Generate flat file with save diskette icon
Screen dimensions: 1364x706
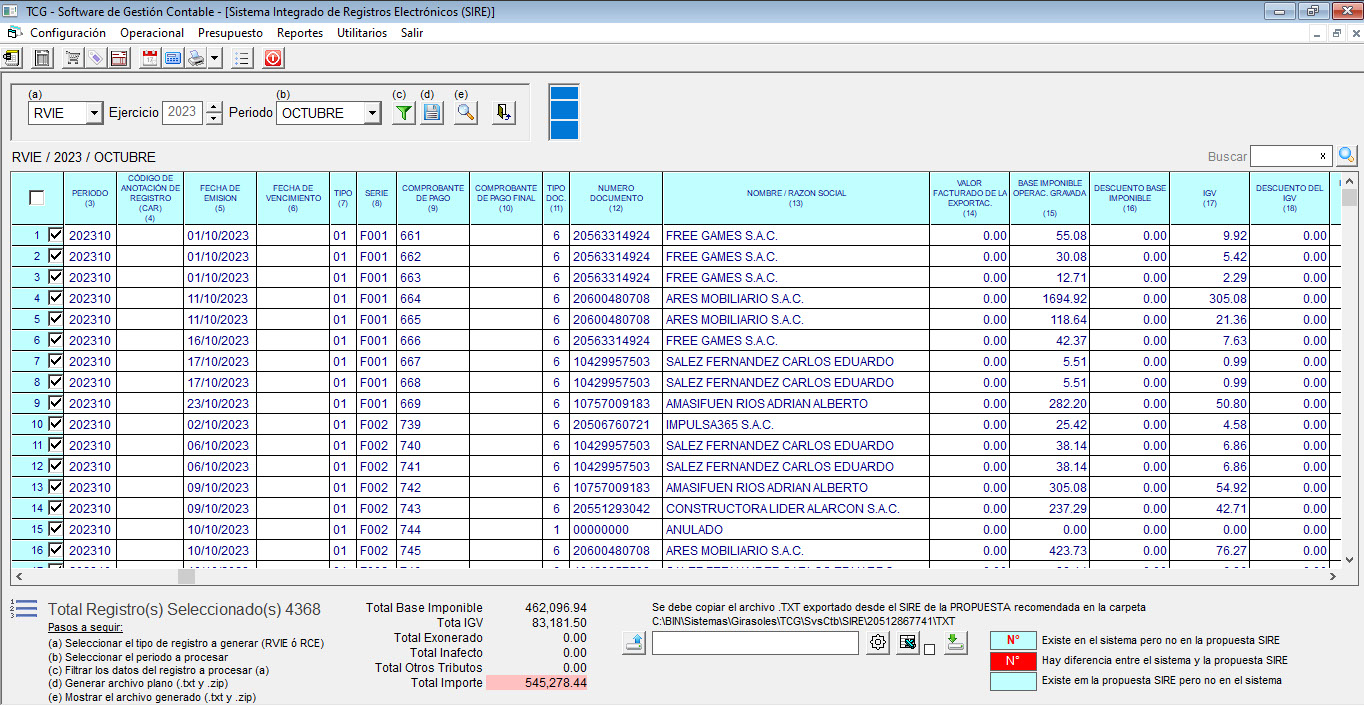point(432,113)
